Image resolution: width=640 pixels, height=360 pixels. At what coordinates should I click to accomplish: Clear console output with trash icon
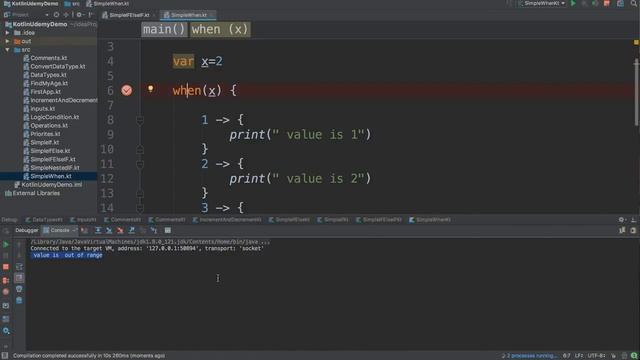(x=19, y=300)
